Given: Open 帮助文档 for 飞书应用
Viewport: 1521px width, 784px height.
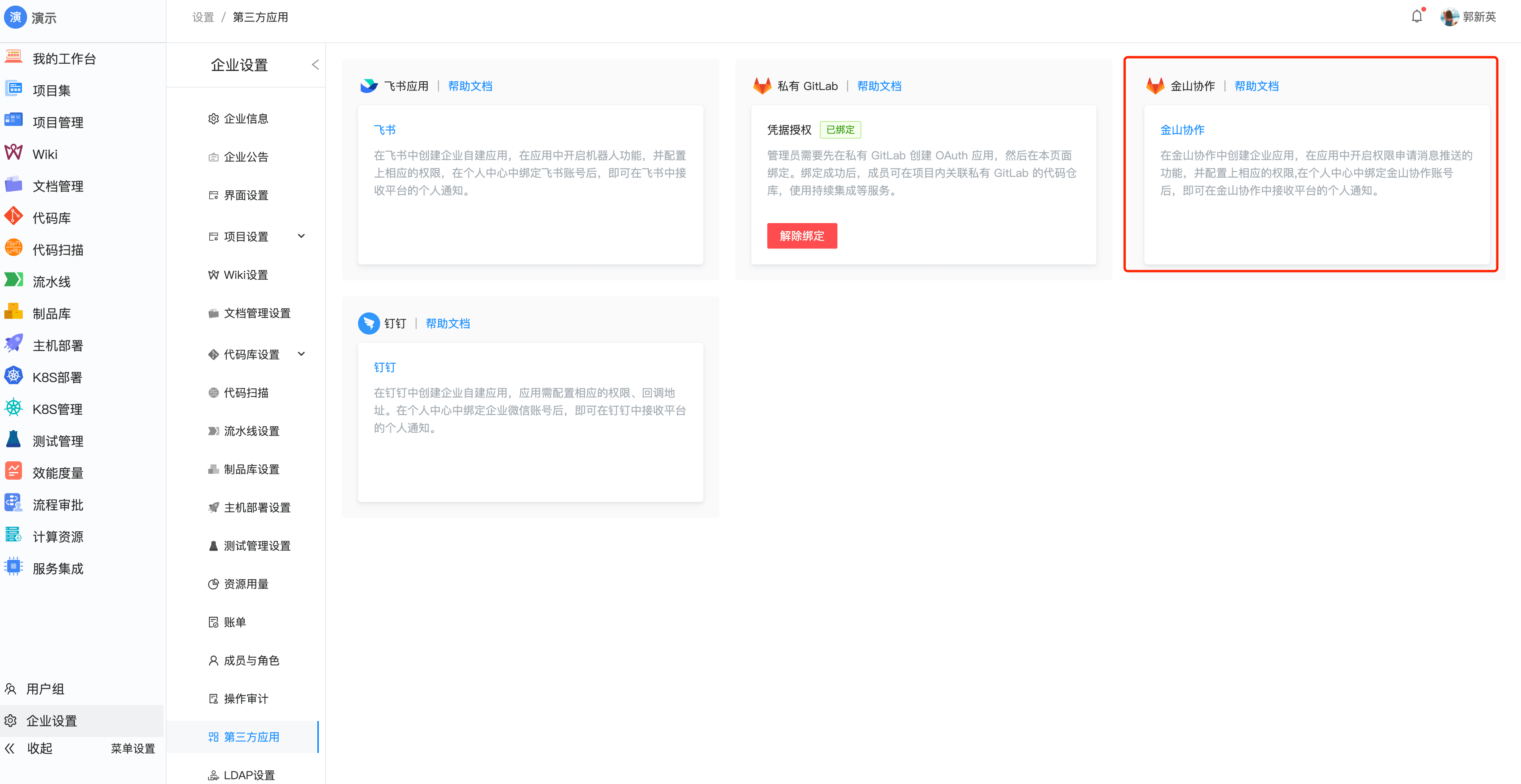Looking at the screenshot, I should 470,86.
